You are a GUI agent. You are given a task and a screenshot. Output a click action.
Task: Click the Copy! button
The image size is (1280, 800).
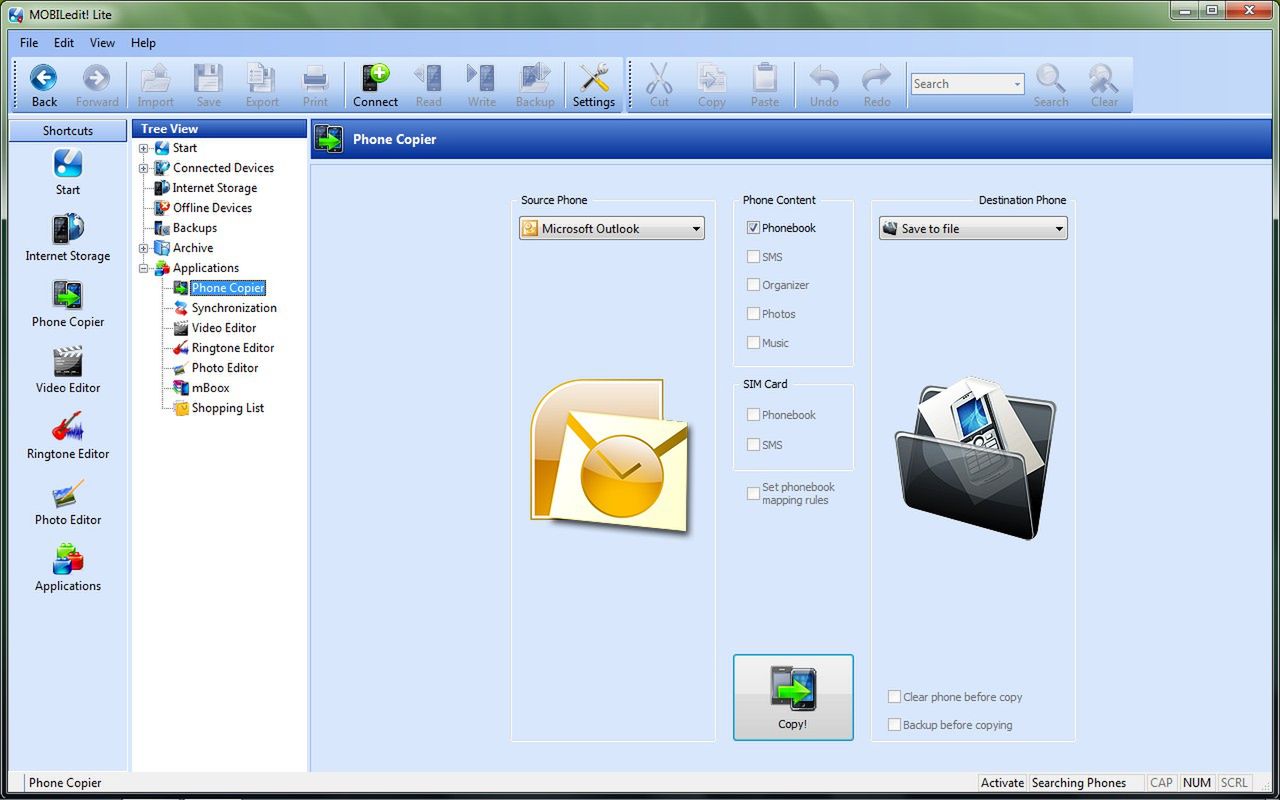pos(793,697)
